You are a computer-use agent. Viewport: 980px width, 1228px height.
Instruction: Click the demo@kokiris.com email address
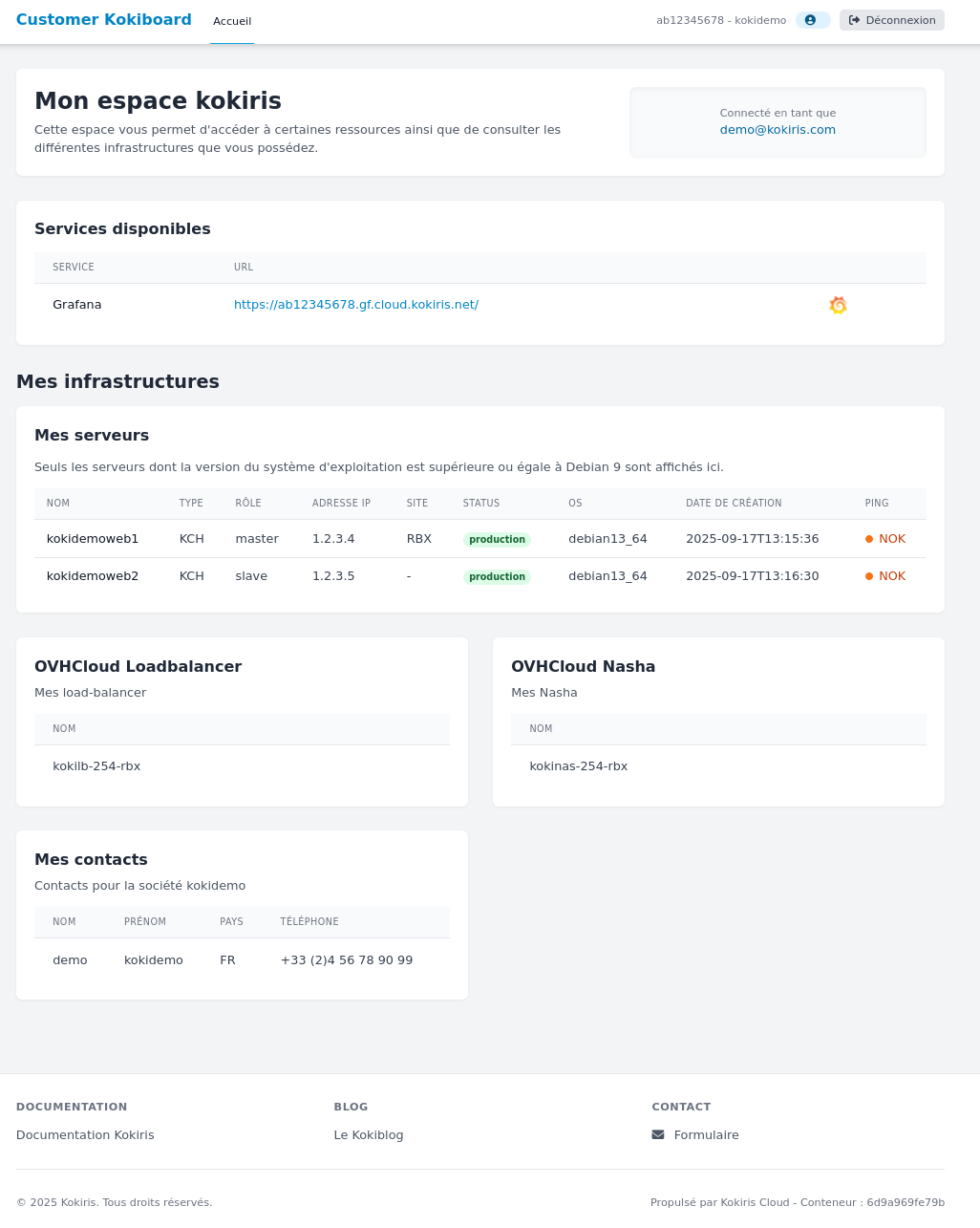click(x=778, y=130)
